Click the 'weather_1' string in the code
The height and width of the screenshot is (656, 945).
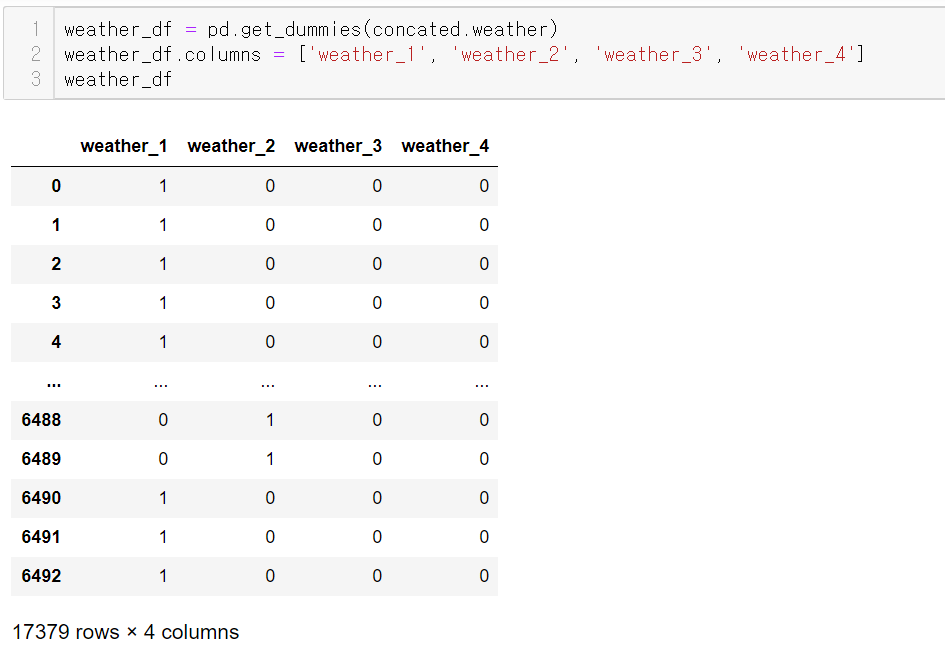coord(366,54)
